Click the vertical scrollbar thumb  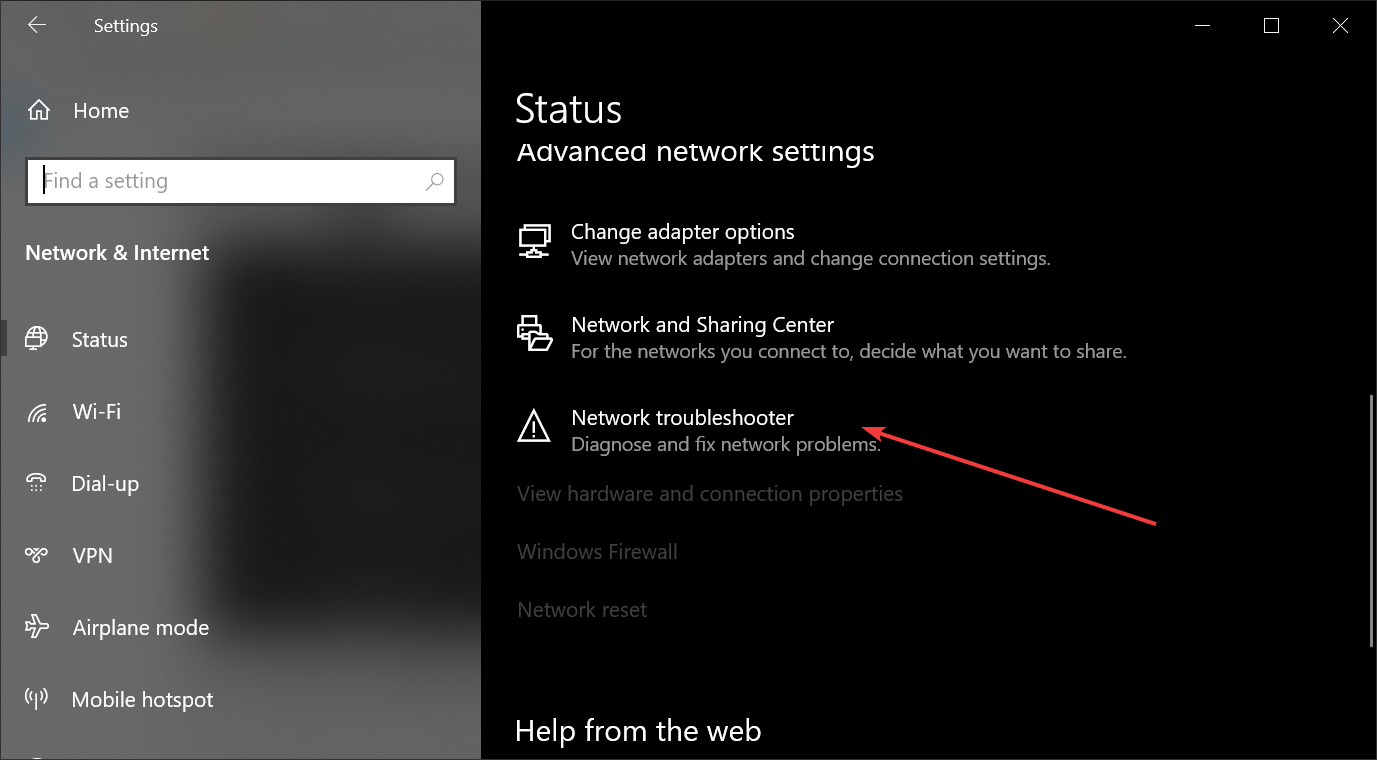tap(1371, 520)
